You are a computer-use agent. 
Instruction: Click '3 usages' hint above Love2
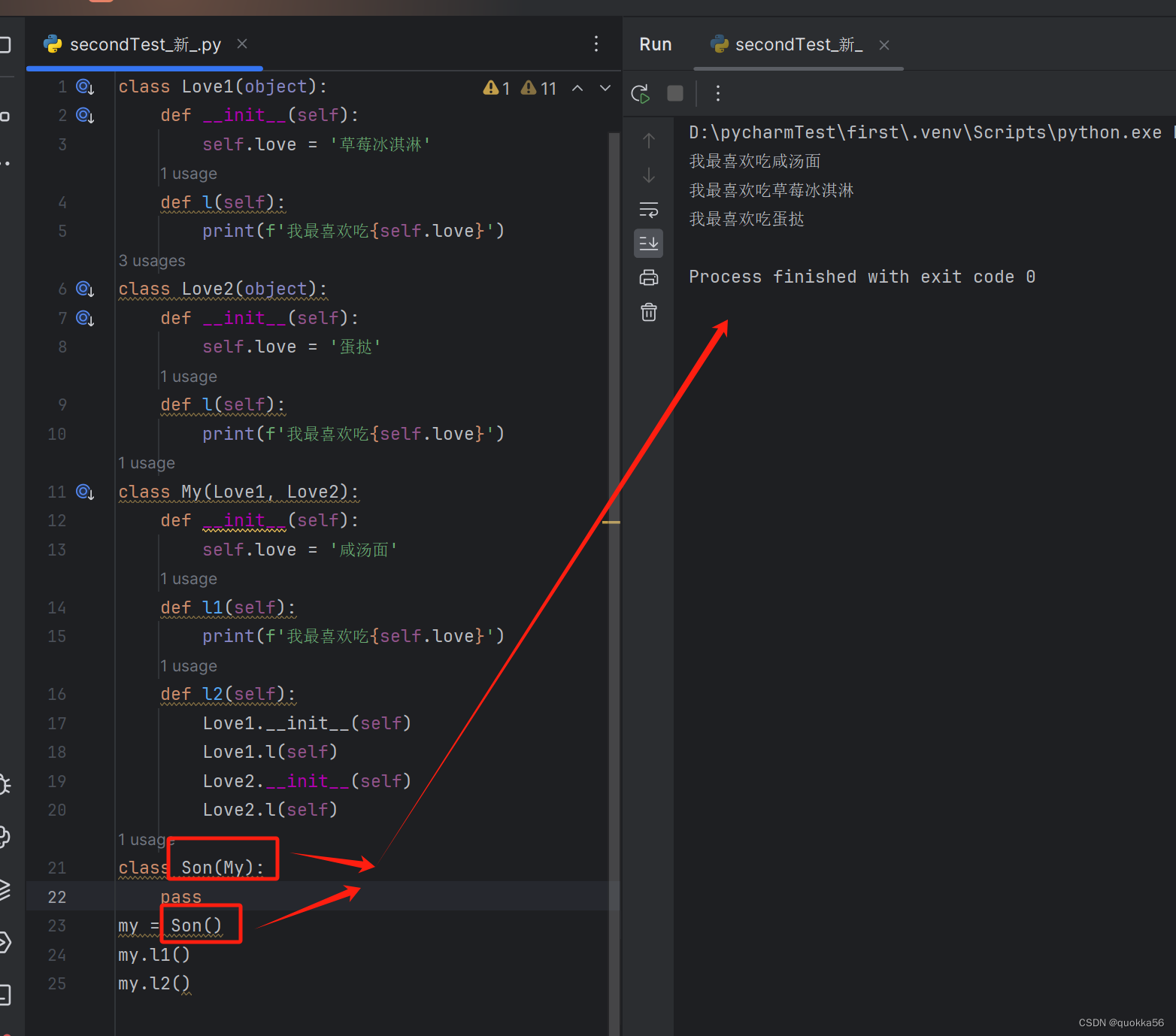click(152, 261)
